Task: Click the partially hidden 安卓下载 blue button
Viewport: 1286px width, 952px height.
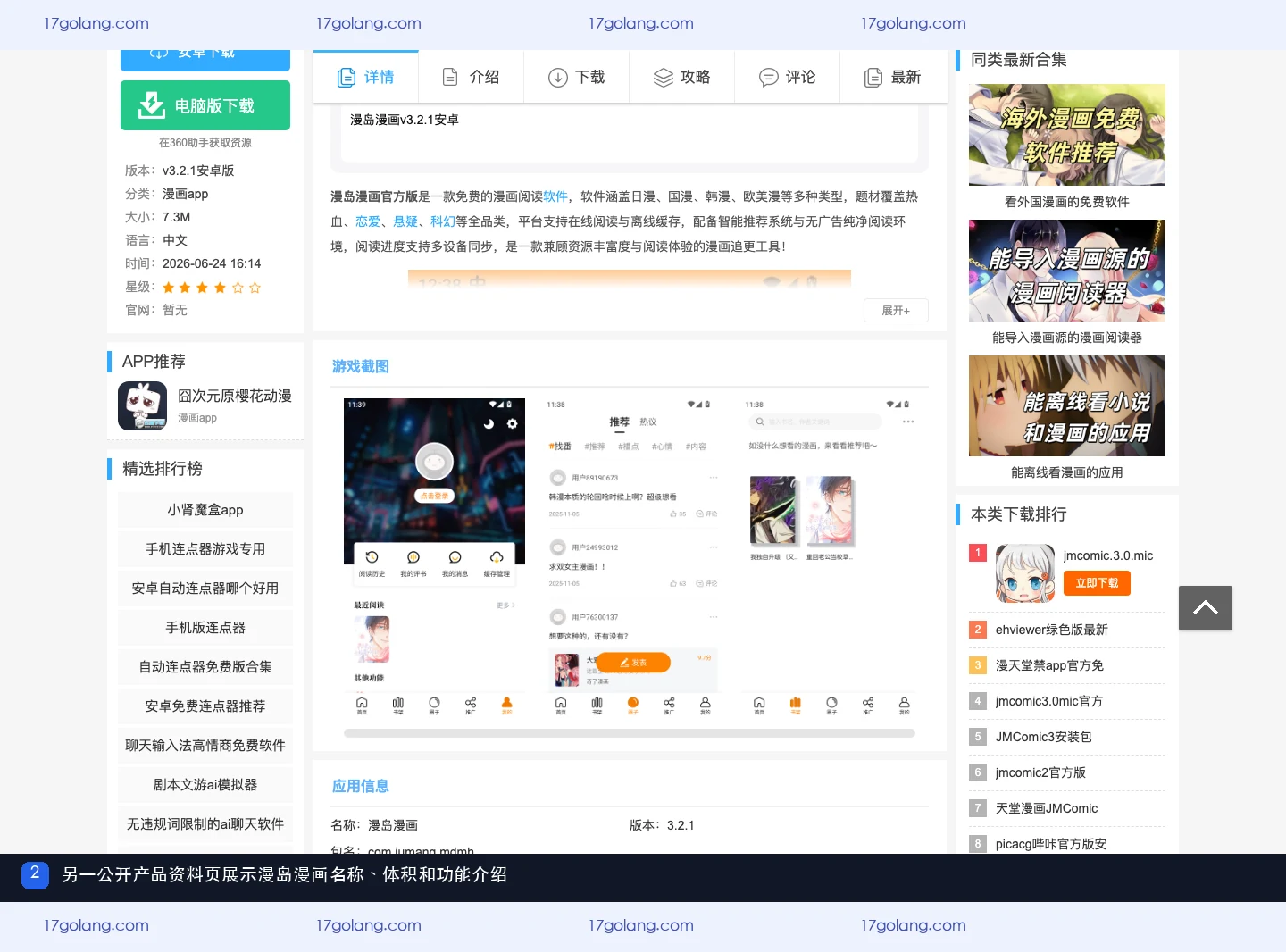Action: click(x=205, y=59)
